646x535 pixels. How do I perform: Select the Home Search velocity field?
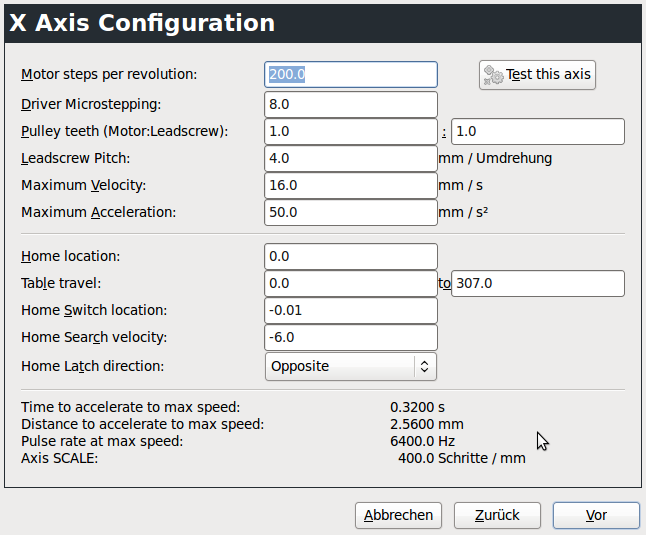coord(351,338)
